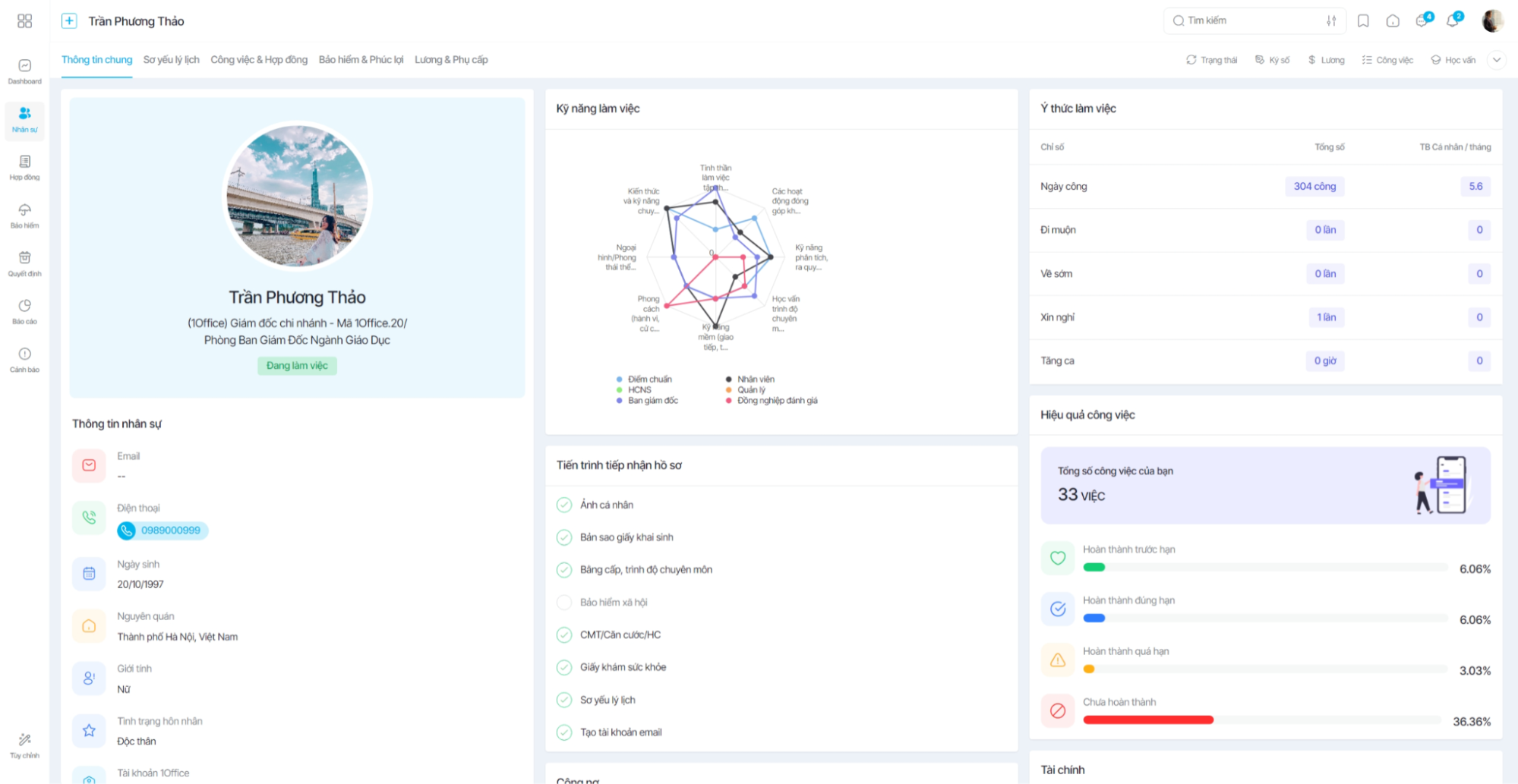1518x784 pixels.
Task: Open the app grid menu
Action: pyautogui.click(x=24, y=20)
